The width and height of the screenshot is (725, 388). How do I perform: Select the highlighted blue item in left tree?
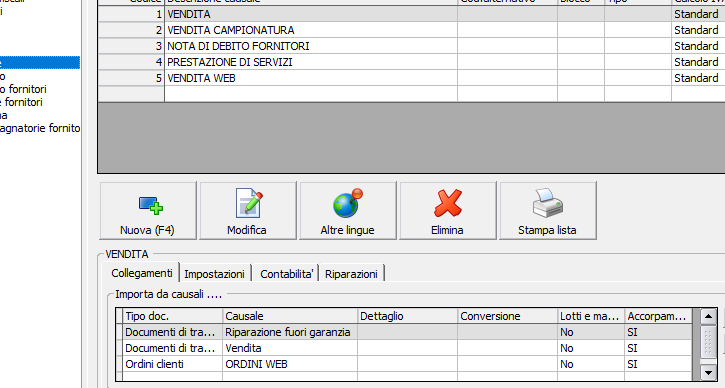pos(40,62)
